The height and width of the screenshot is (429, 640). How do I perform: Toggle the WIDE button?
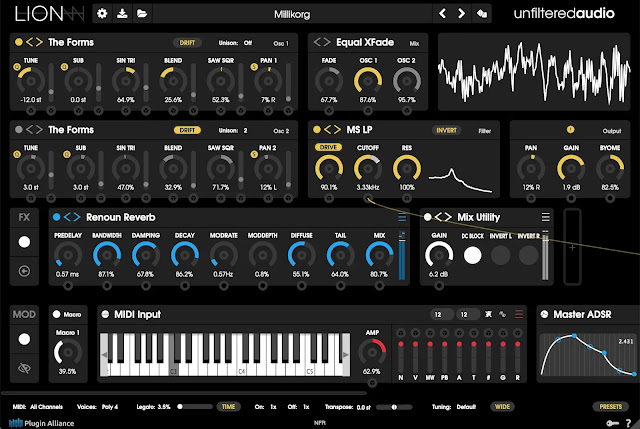click(502, 407)
